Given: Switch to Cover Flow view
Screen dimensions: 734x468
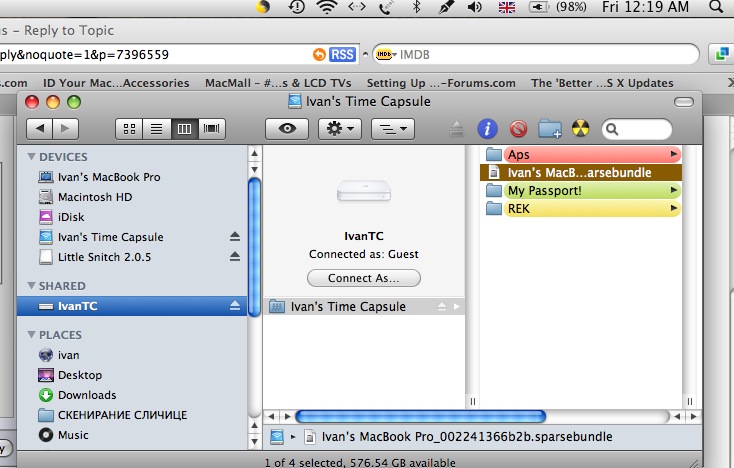Looking at the screenshot, I should pos(212,129).
